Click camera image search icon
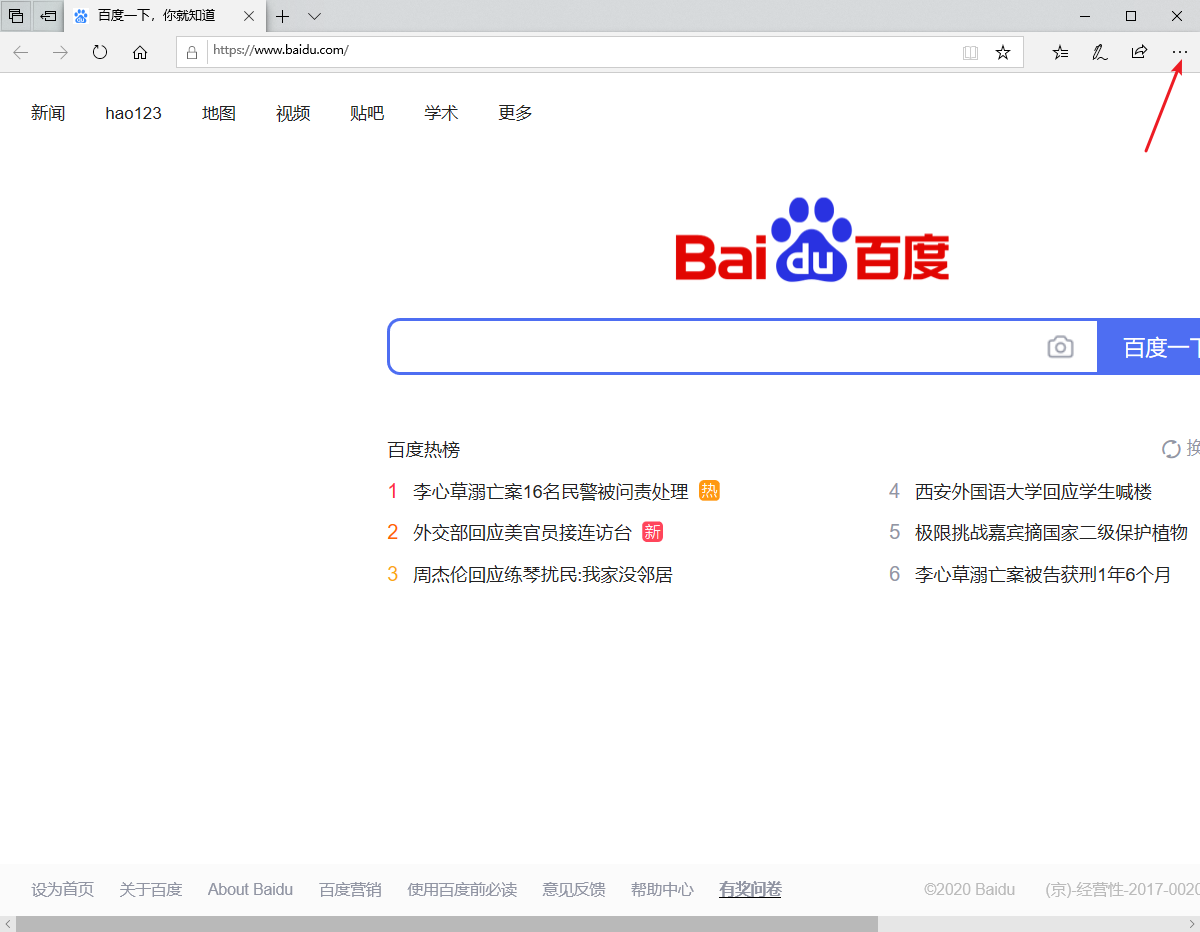 click(x=1060, y=347)
